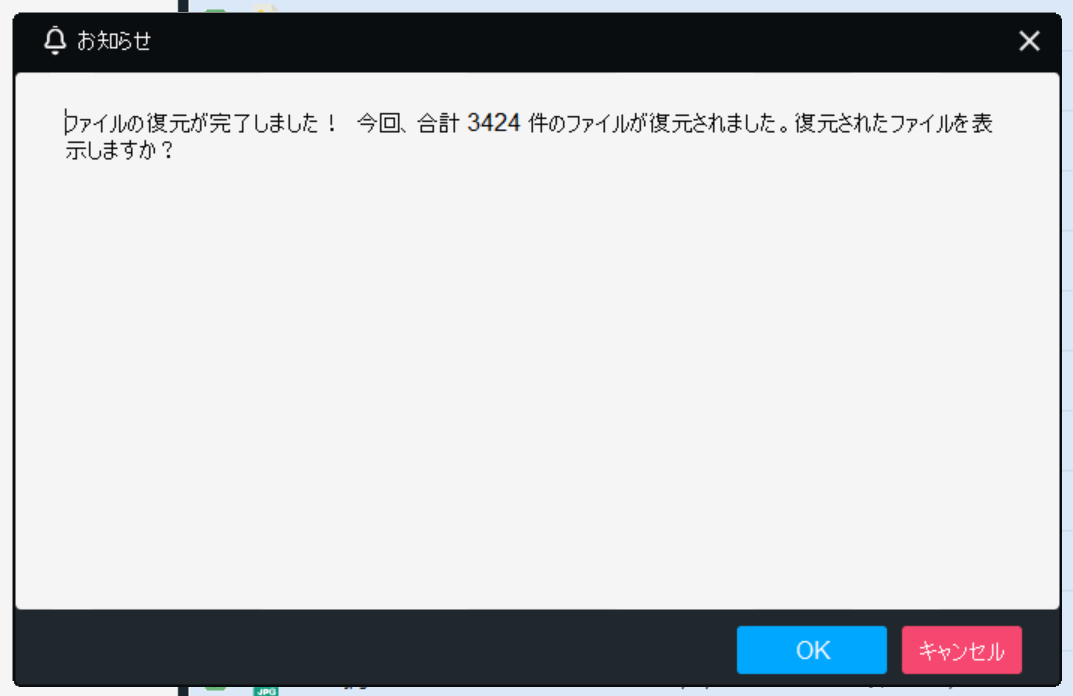Toggle green checkbox peeking above dialog
The width and height of the screenshot is (1073, 696).
click(215, 10)
